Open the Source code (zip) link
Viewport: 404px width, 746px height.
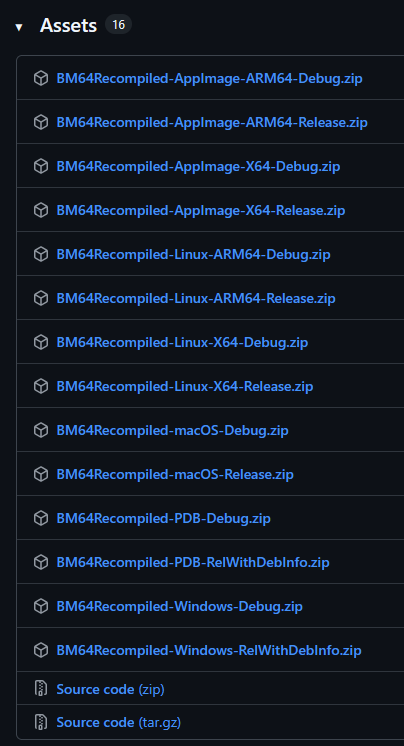(110, 689)
